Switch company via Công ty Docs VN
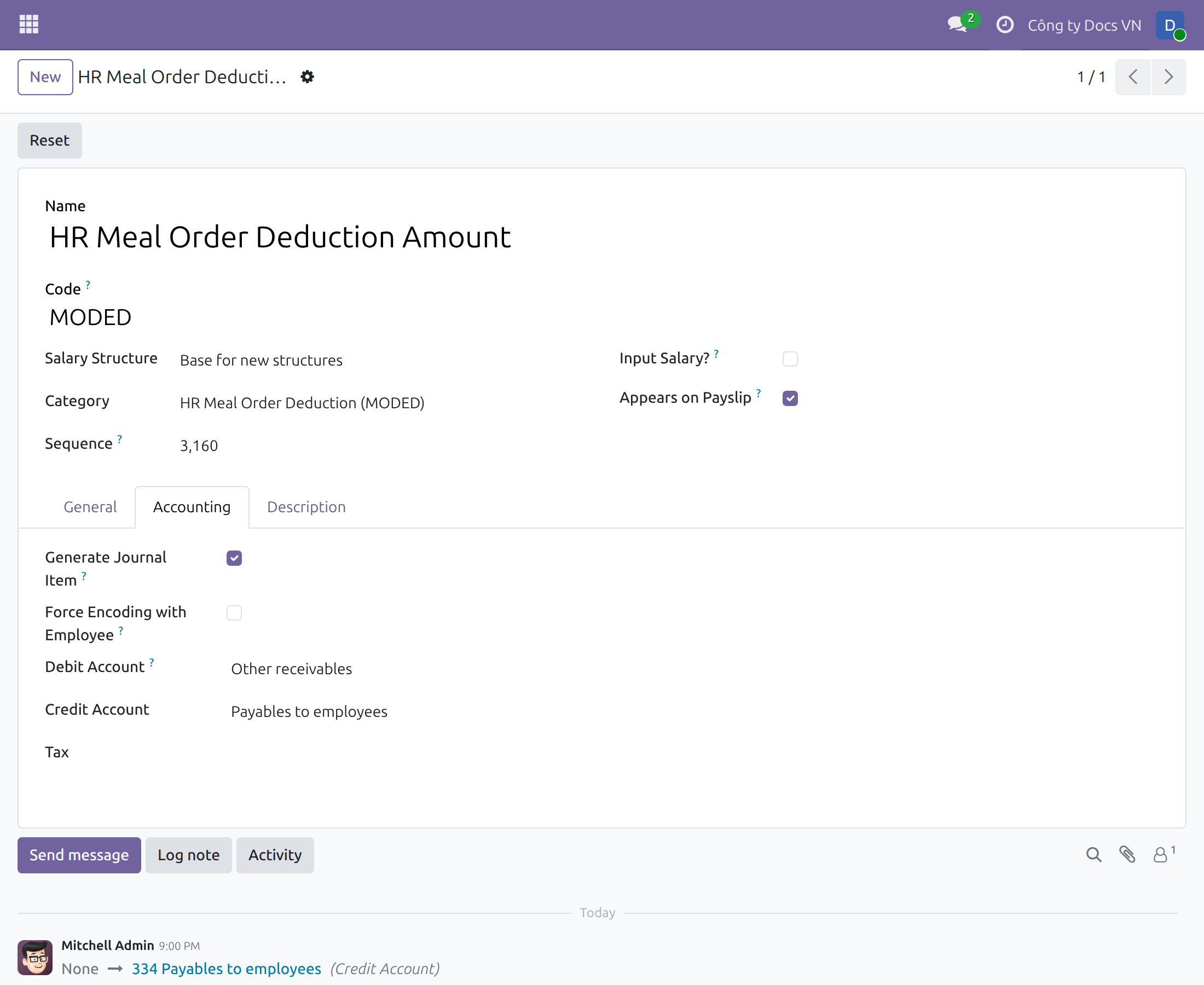The image size is (1204, 985). click(x=1084, y=26)
